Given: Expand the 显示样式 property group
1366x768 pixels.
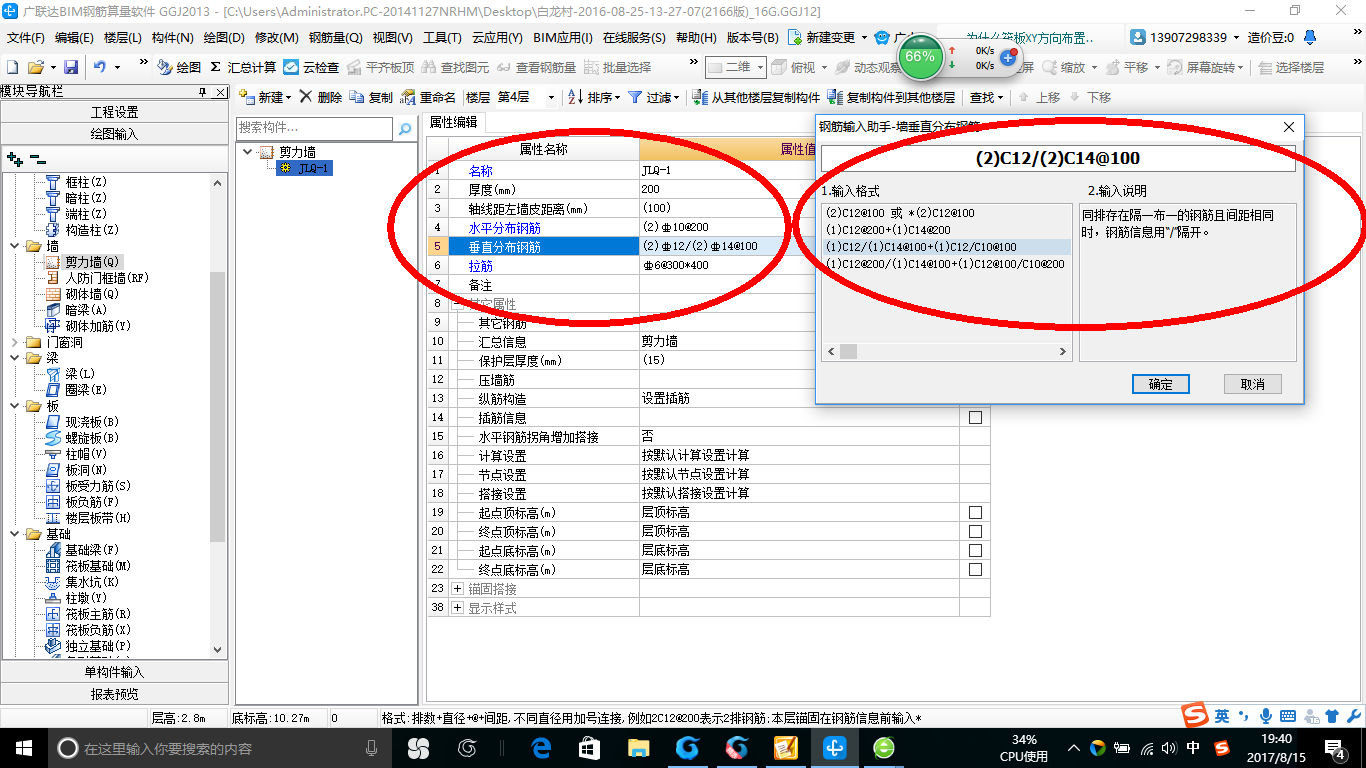Looking at the screenshot, I should (458, 608).
